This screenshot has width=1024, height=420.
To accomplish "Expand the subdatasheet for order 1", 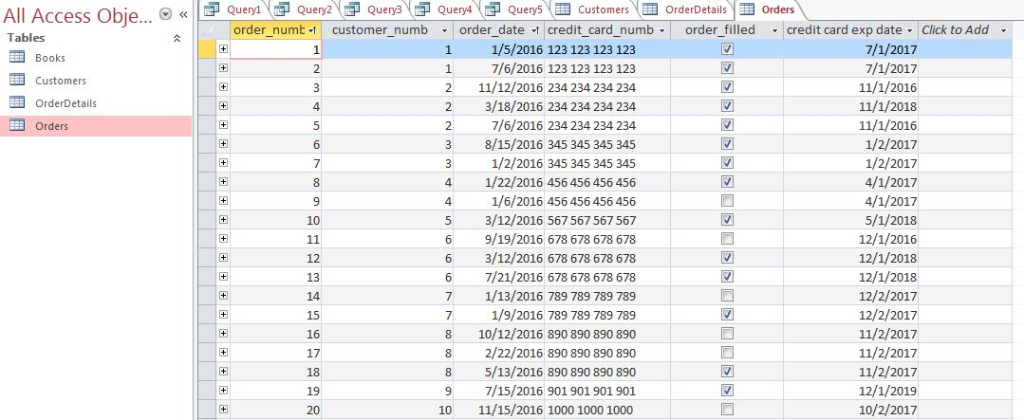I will tap(223, 48).
